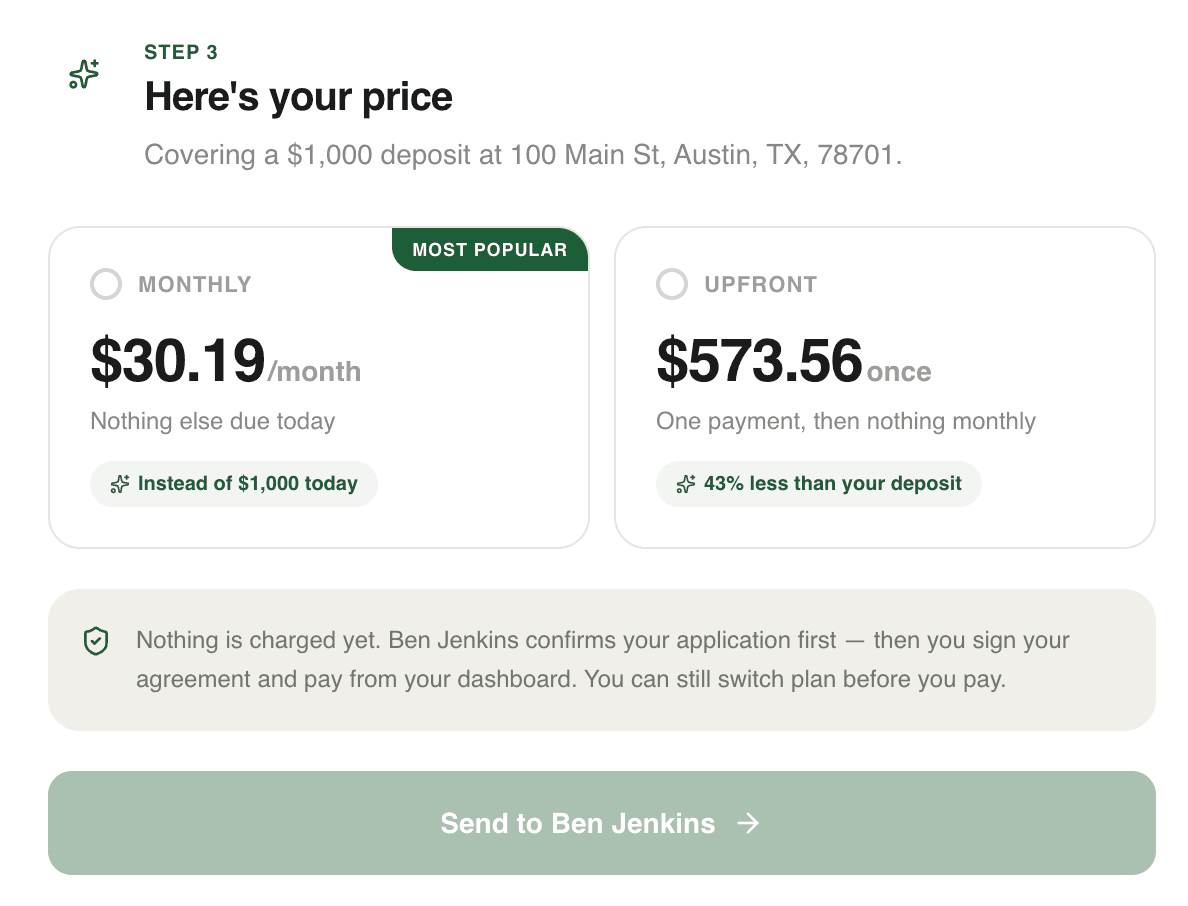Screen dimensions: 1188x906
Task: Click sparkle icon in 43% less pill
Action: tap(686, 484)
